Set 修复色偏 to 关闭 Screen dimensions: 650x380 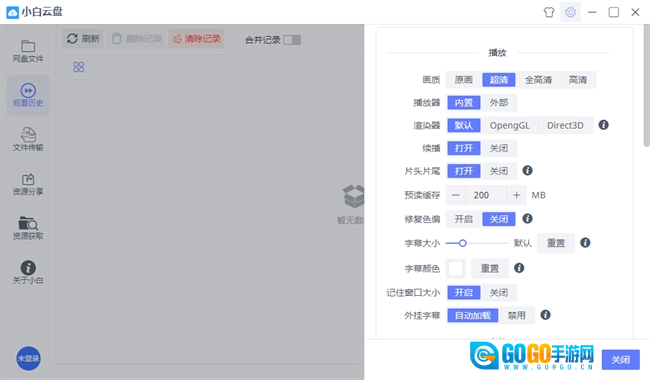[499, 219]
